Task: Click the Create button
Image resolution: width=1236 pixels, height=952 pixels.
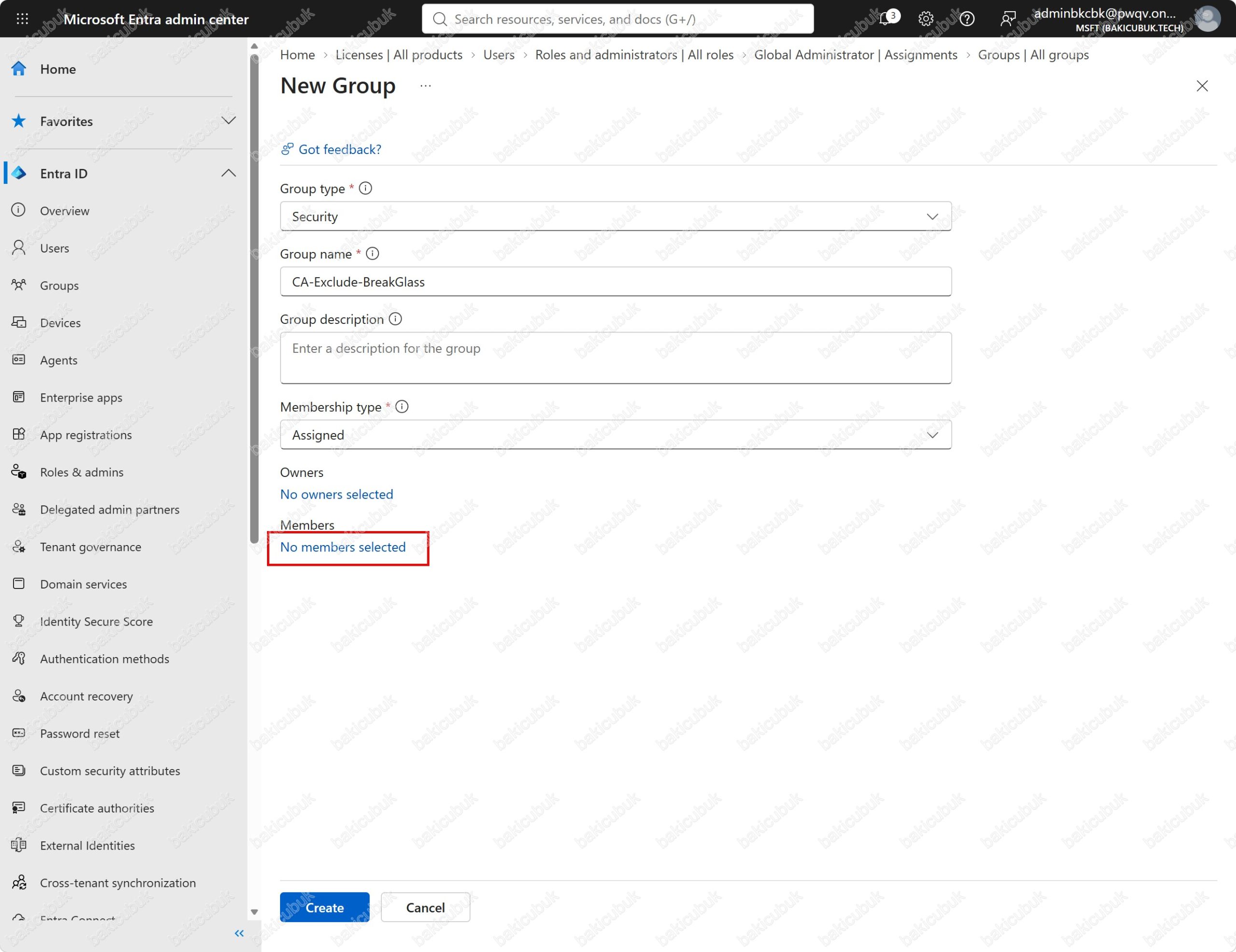Action: pyautogui.click(x=324, y=907)
